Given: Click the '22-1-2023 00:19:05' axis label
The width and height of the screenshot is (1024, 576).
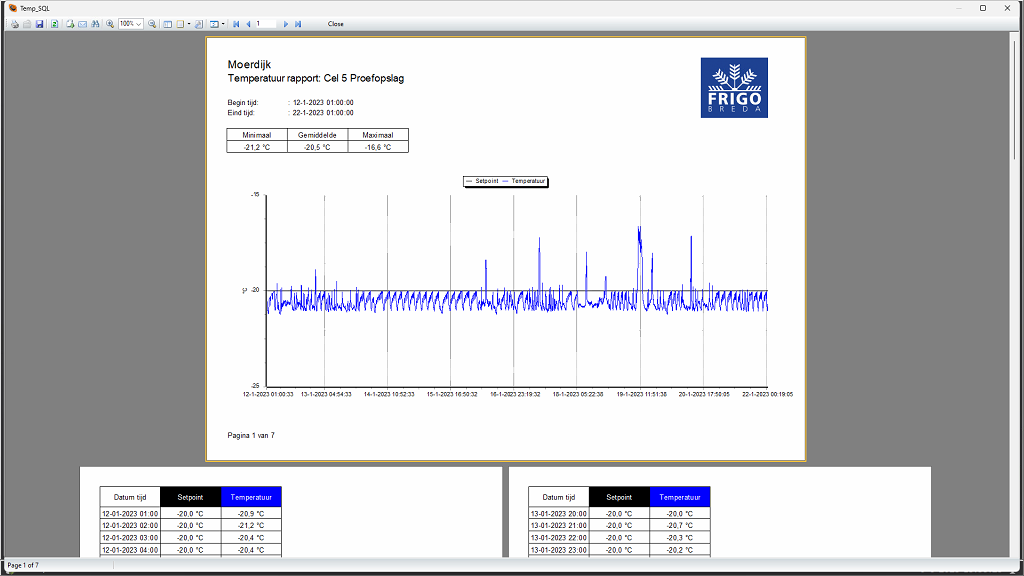Looking at the screenshot, I should [x=767, y=394].
